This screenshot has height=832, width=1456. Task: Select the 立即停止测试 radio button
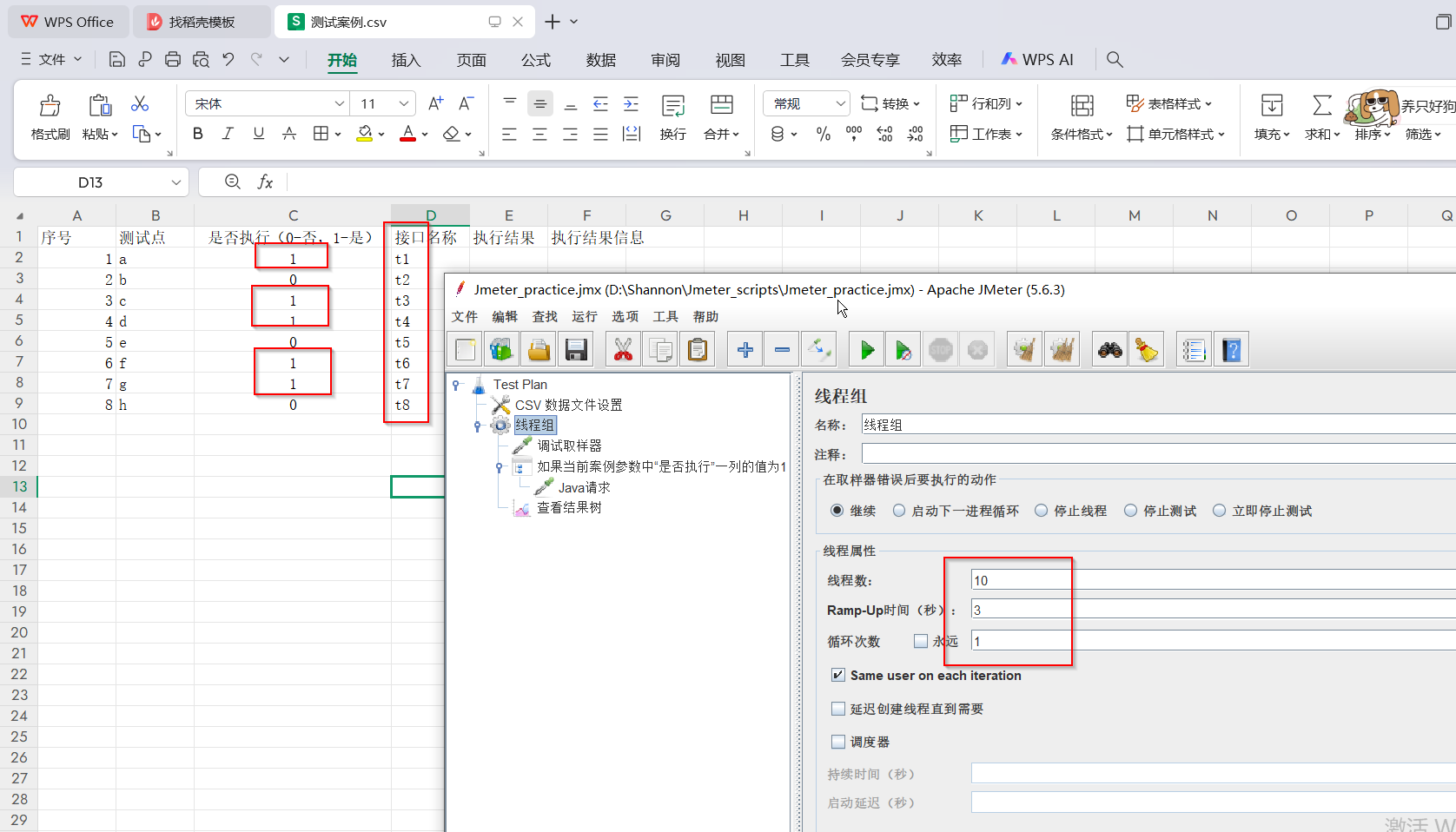pyautogui.click(x=1219, y=511)
